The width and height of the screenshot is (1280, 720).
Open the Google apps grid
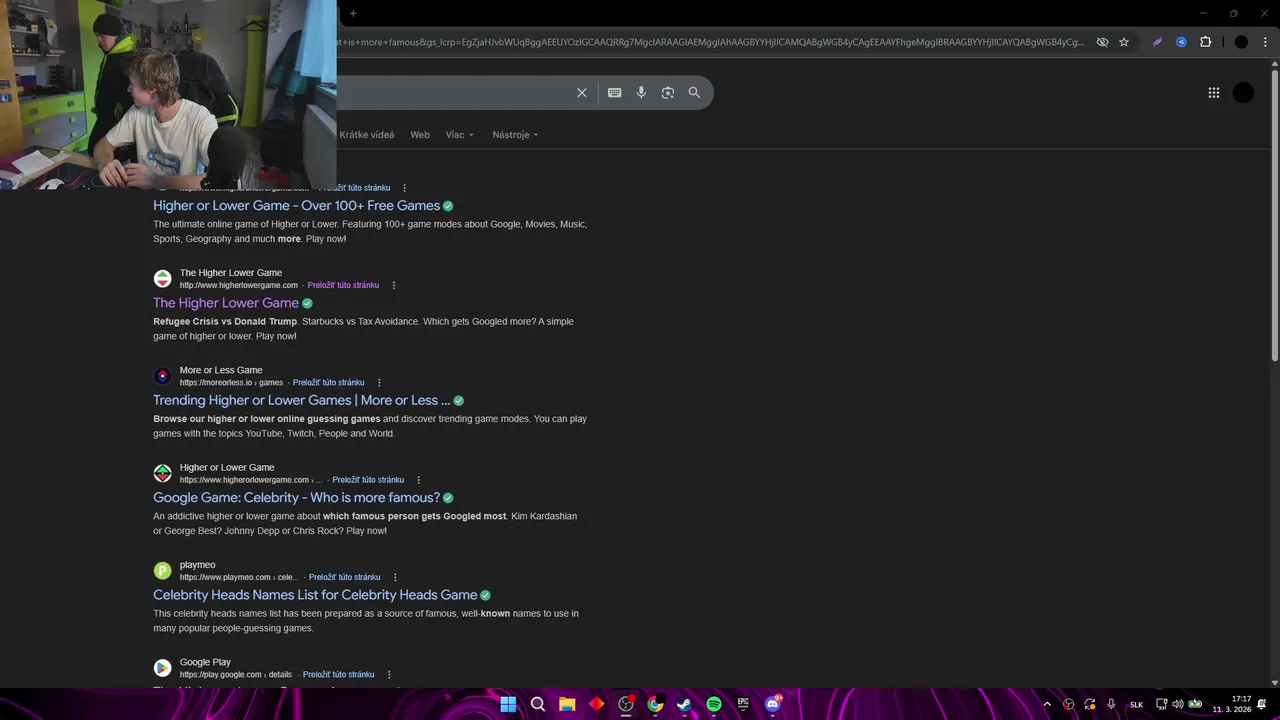pyautogui.click(x=1214, y=93)
